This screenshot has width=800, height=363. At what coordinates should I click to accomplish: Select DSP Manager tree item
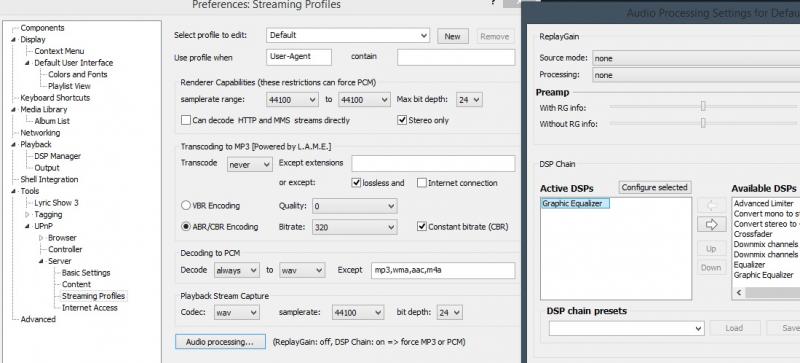pyautogui.click(x=58, y=156)
